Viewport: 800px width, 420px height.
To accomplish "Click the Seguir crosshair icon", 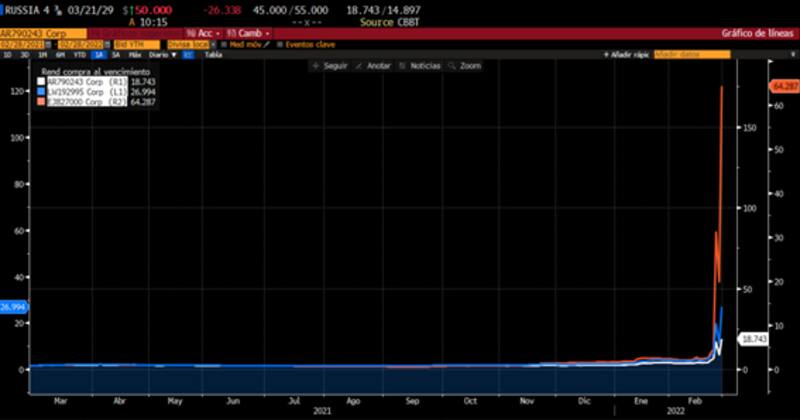I will [316, 65].
